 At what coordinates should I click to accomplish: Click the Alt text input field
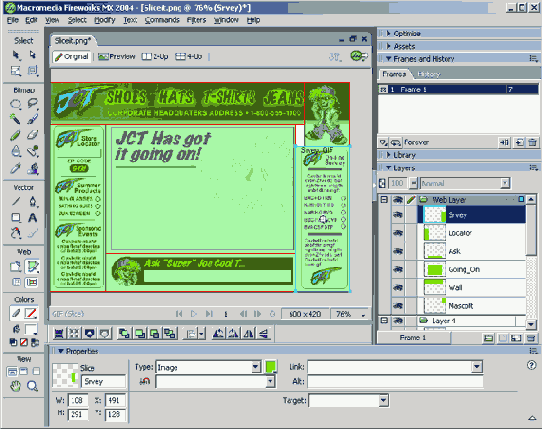click(x=395, y=381)
